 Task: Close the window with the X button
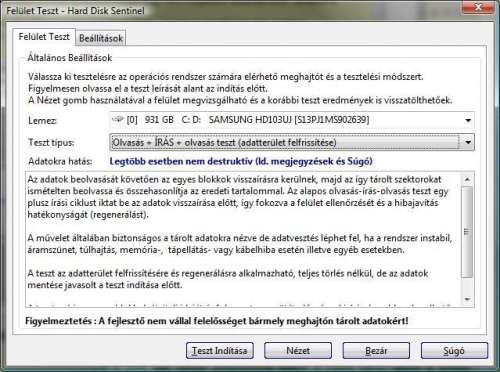coord(479,7)
